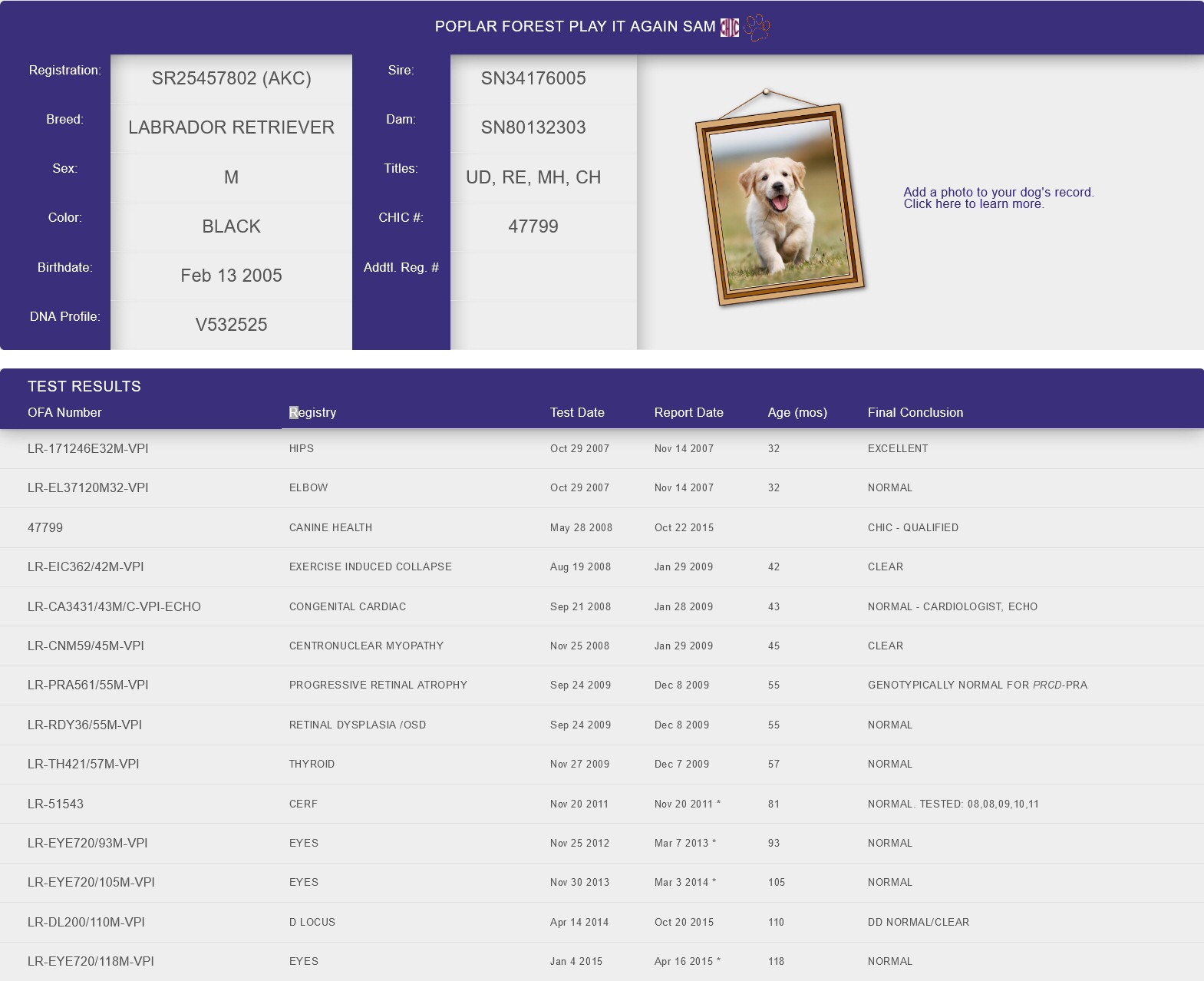Viewport: 1204px width, 981px height.
Task: Click HIPS registry cell
Action: [302, 448]
